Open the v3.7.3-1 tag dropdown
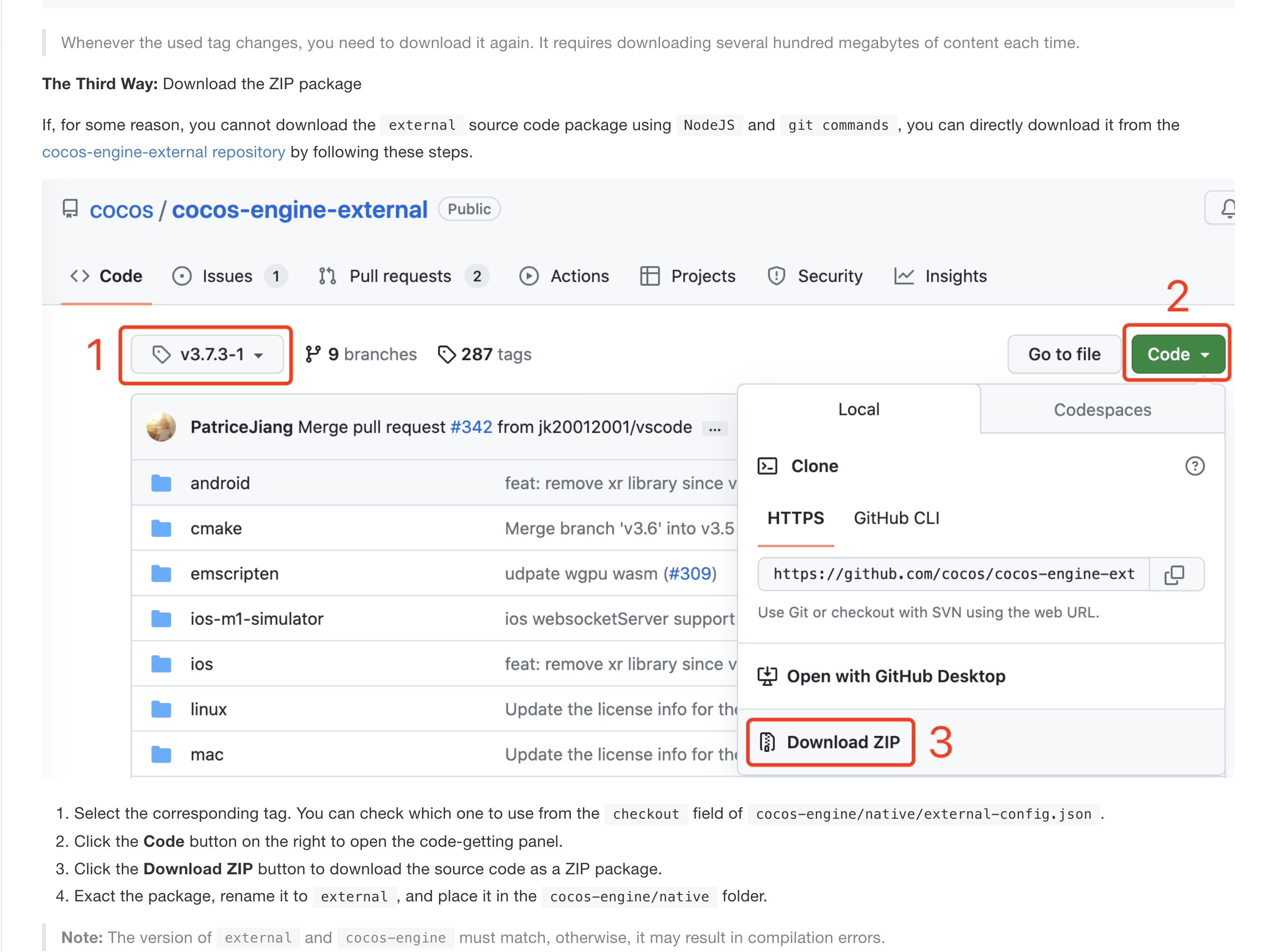The image size is (1270, 952). pos(207,355)
